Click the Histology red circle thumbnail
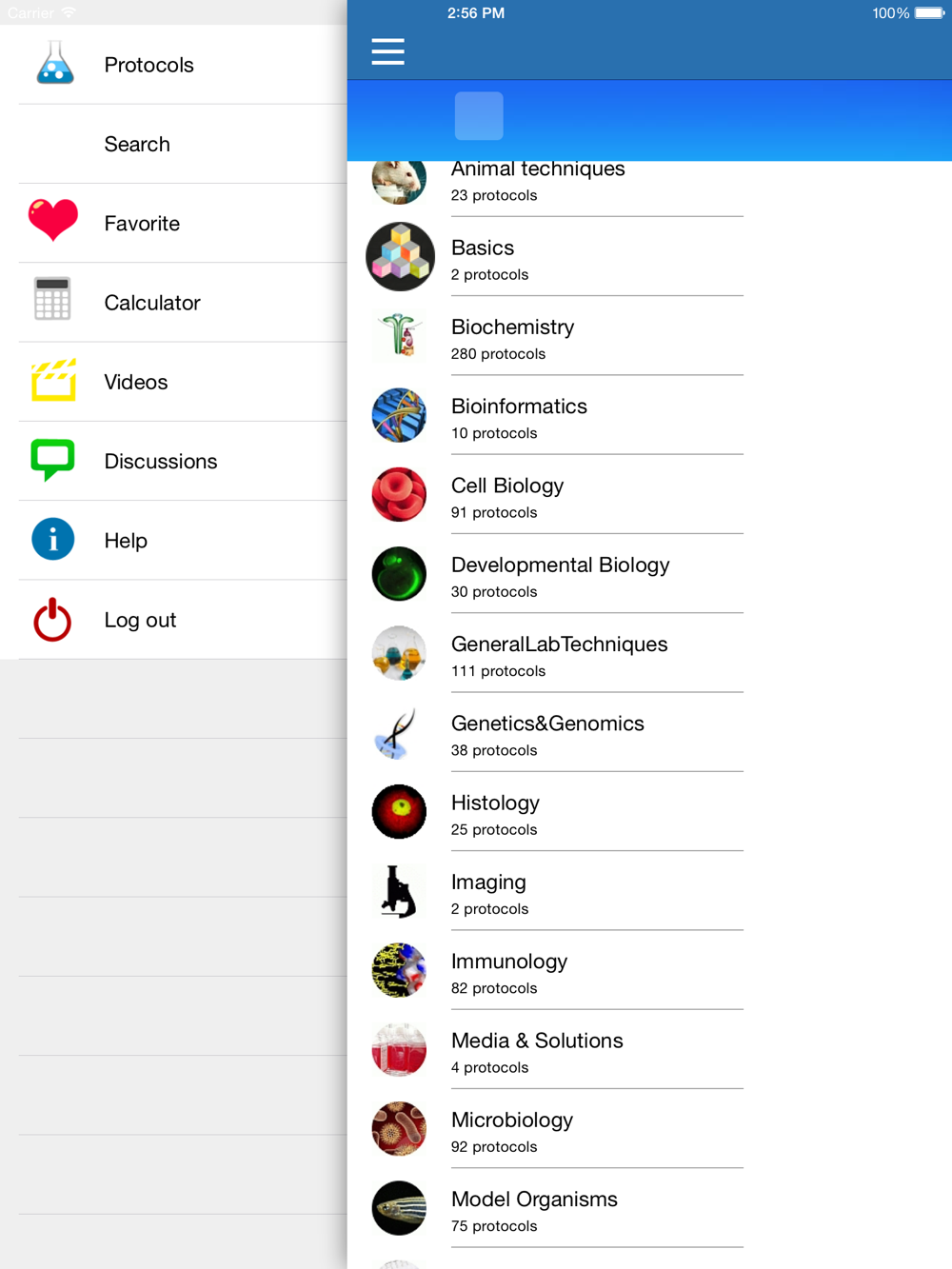 coord(399,812)
